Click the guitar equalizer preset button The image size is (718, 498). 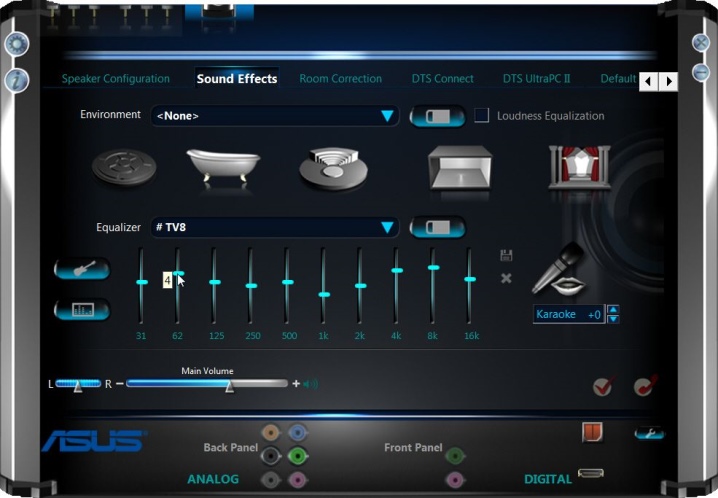click(82, 269)
